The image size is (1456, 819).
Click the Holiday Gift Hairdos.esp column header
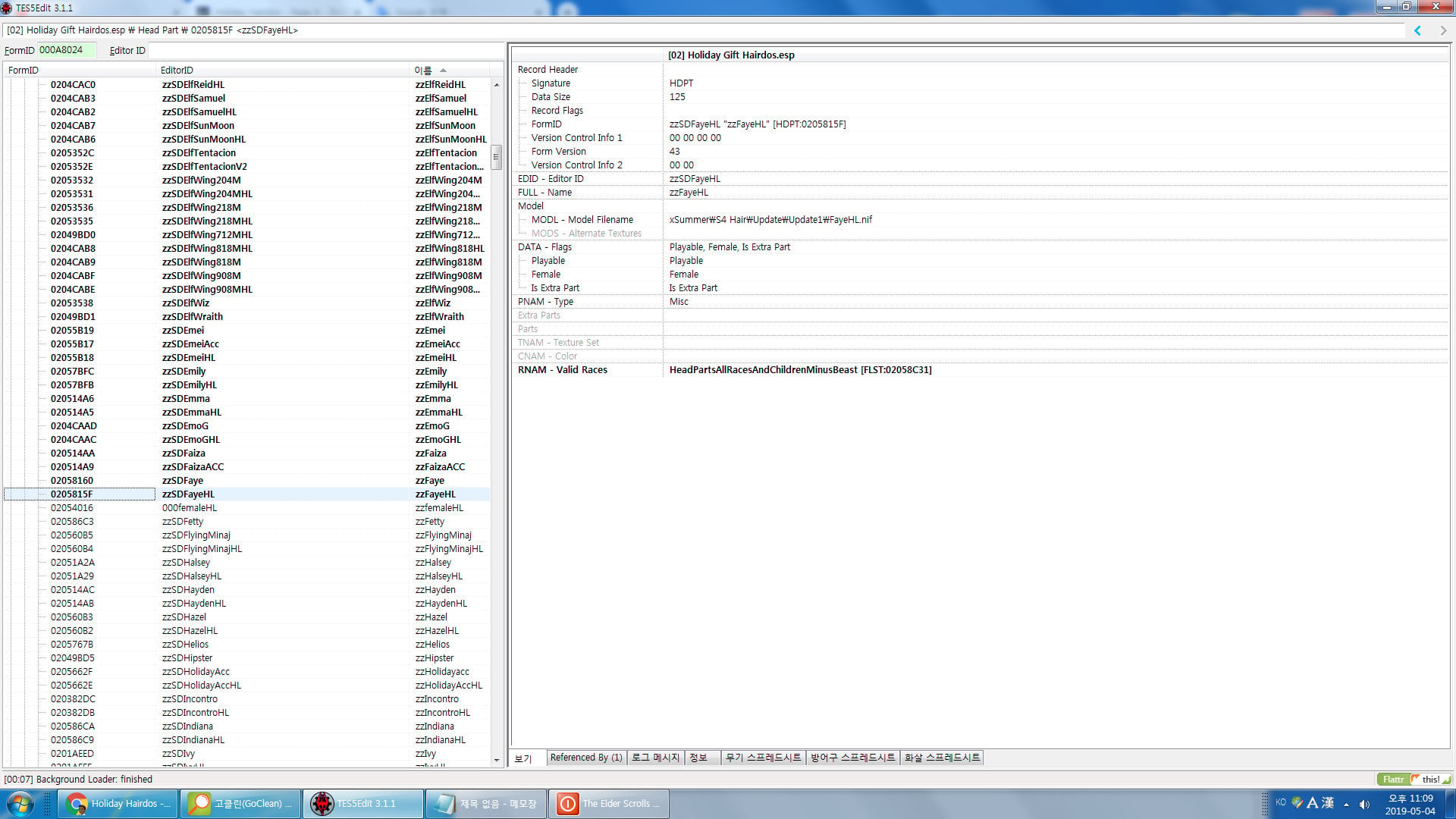pyautogui.click(x=1056, y=55)
